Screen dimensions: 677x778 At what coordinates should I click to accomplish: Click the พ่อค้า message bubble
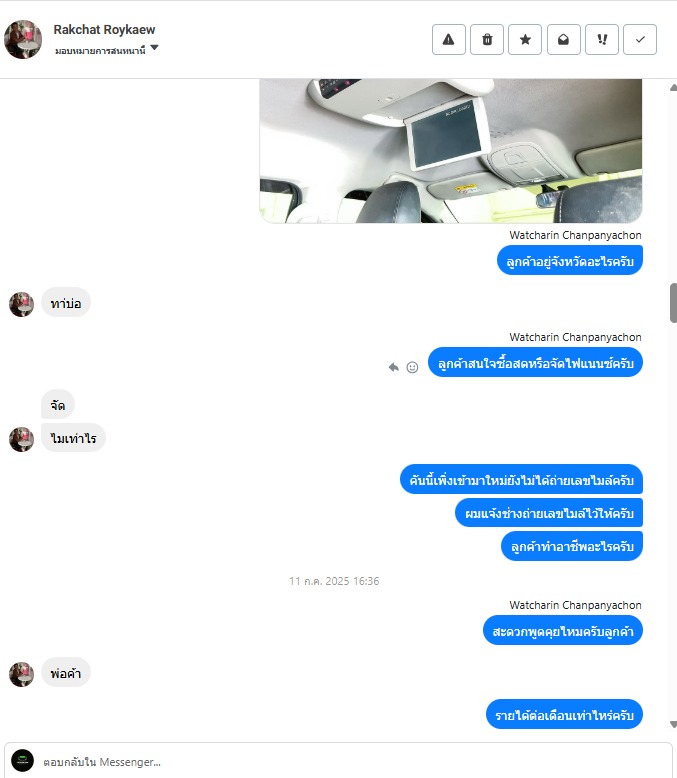[x=66, y=673]
